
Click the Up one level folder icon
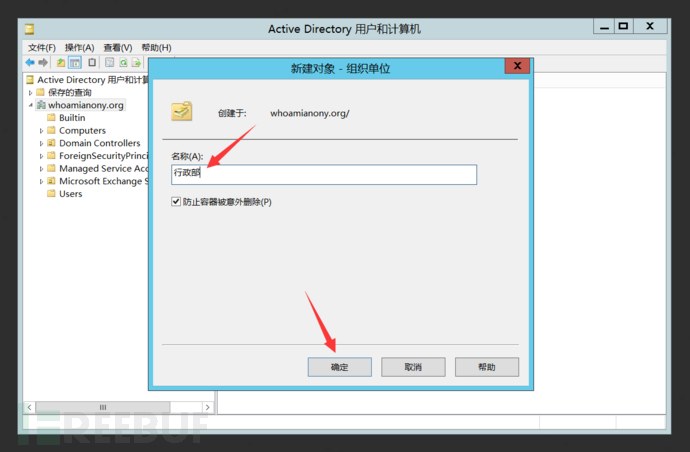pyautogui.click(x=61, y=62)
